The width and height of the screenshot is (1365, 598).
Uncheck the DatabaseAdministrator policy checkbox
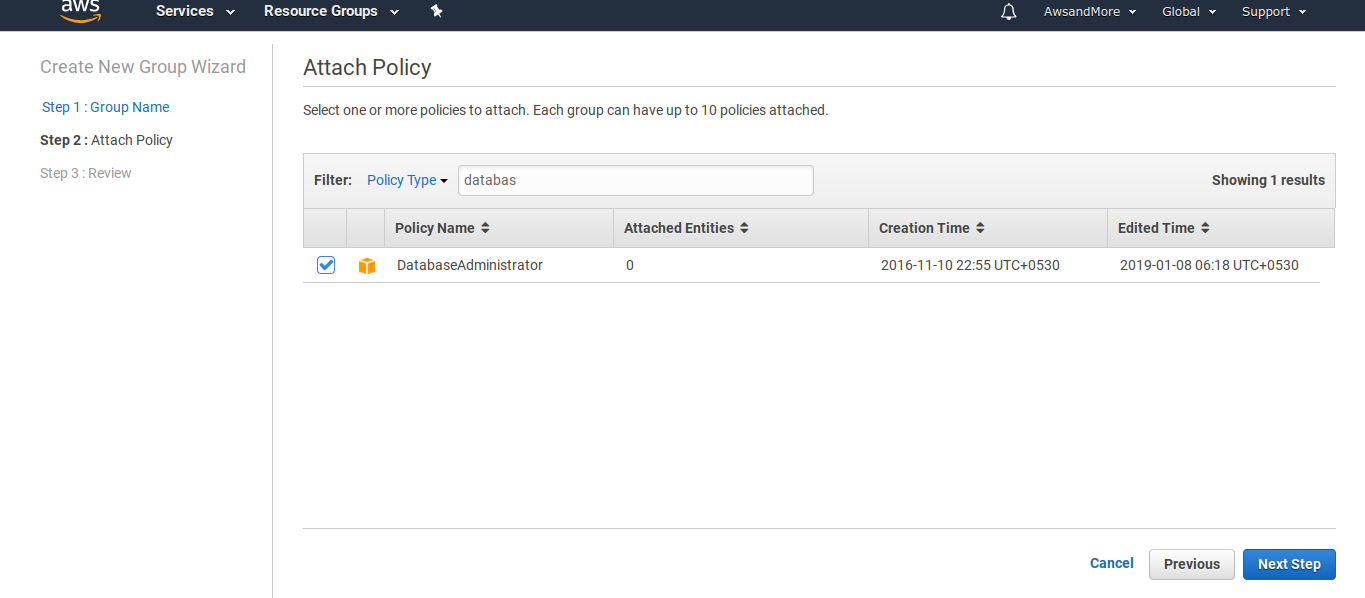point(326,265)
